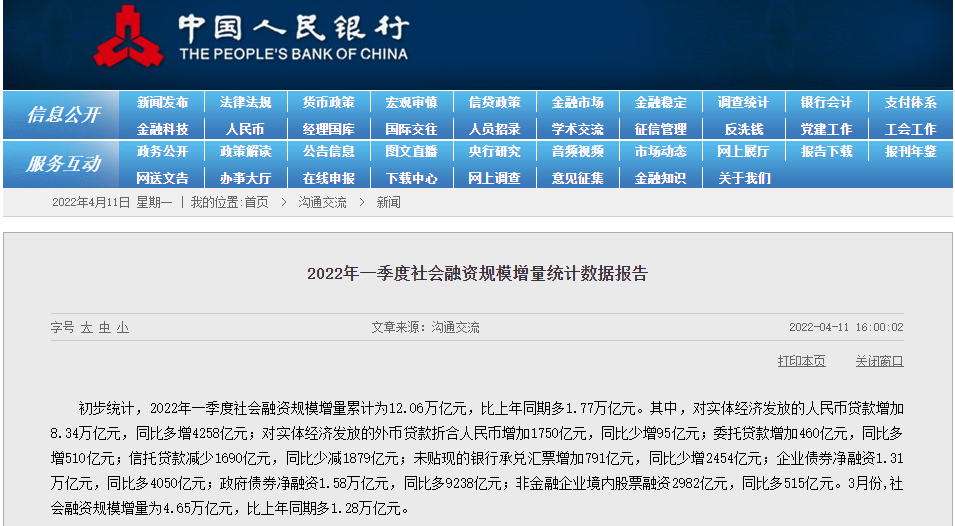The height and width of the screenshot is (526, 955).
Task: Open 新闻 breadcrumb link
Action: click(x=389, y=202)
